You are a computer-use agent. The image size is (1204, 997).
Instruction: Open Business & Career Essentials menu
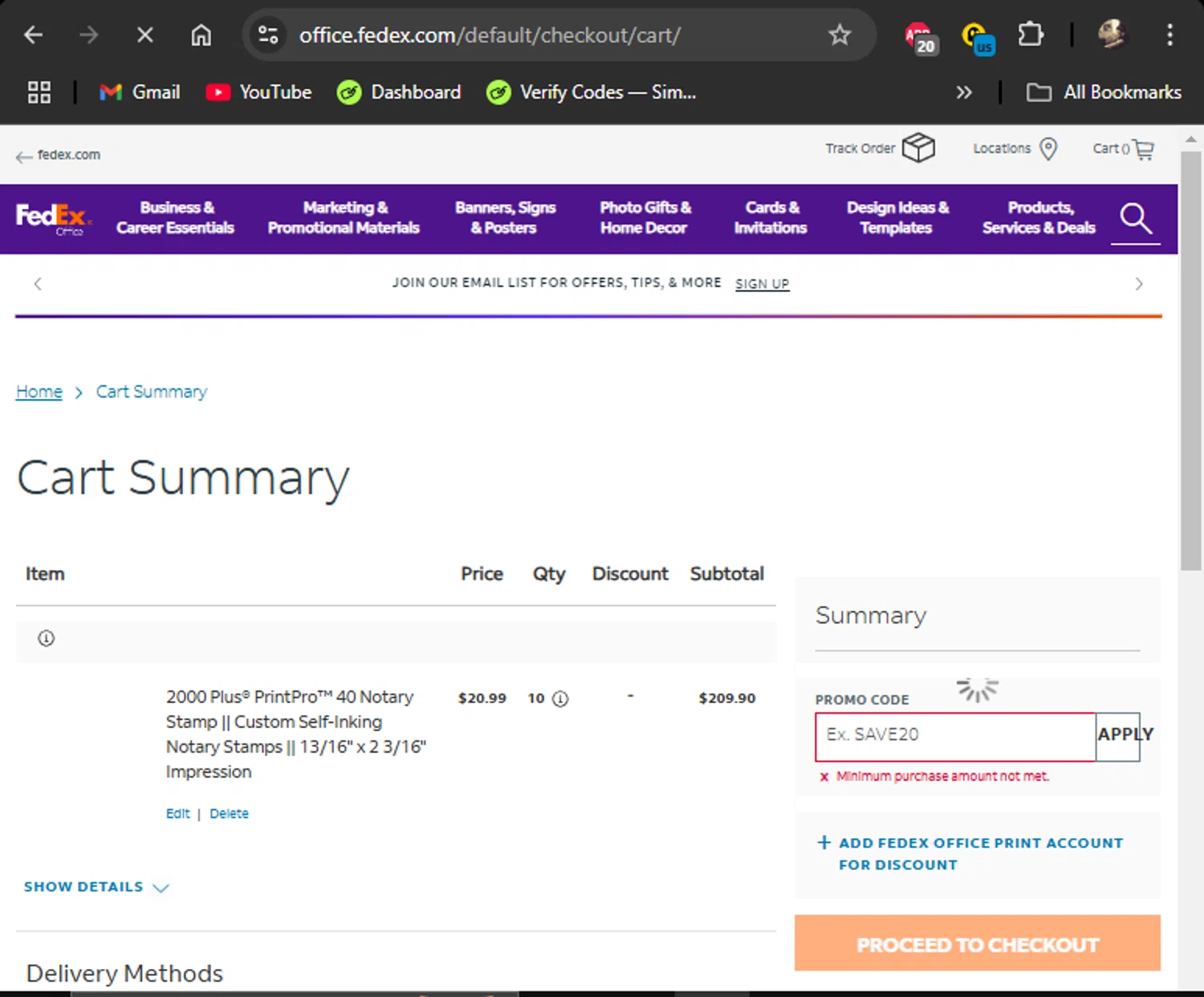(175, 218)
